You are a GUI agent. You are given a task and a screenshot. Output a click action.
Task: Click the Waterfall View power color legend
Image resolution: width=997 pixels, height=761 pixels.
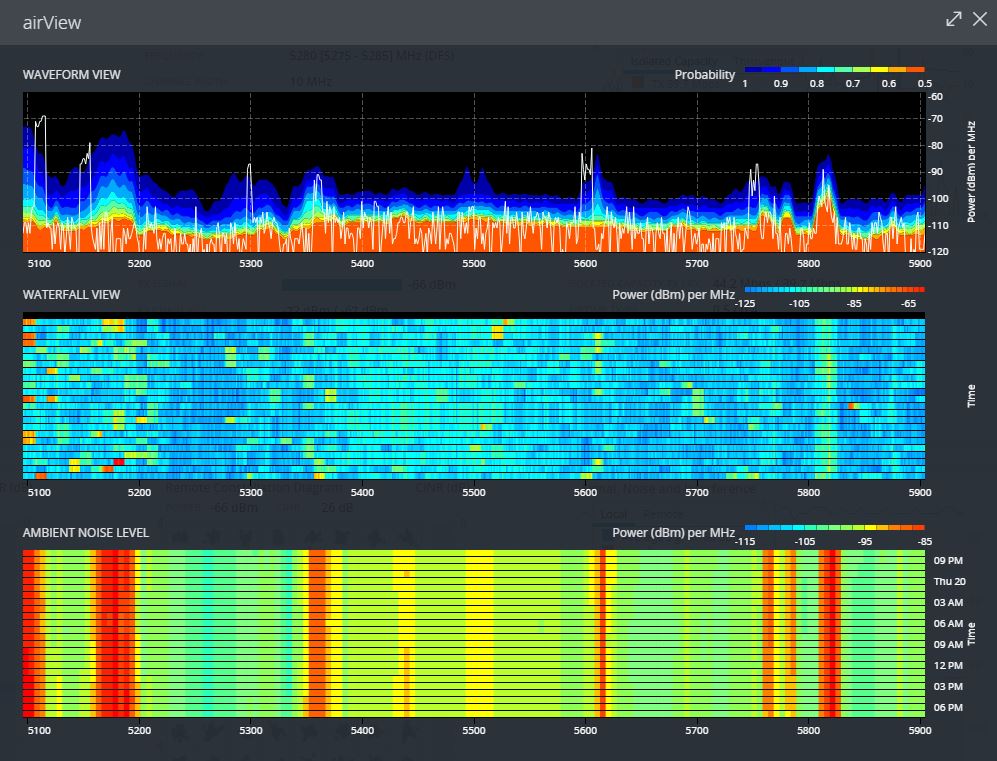[834, 289]
